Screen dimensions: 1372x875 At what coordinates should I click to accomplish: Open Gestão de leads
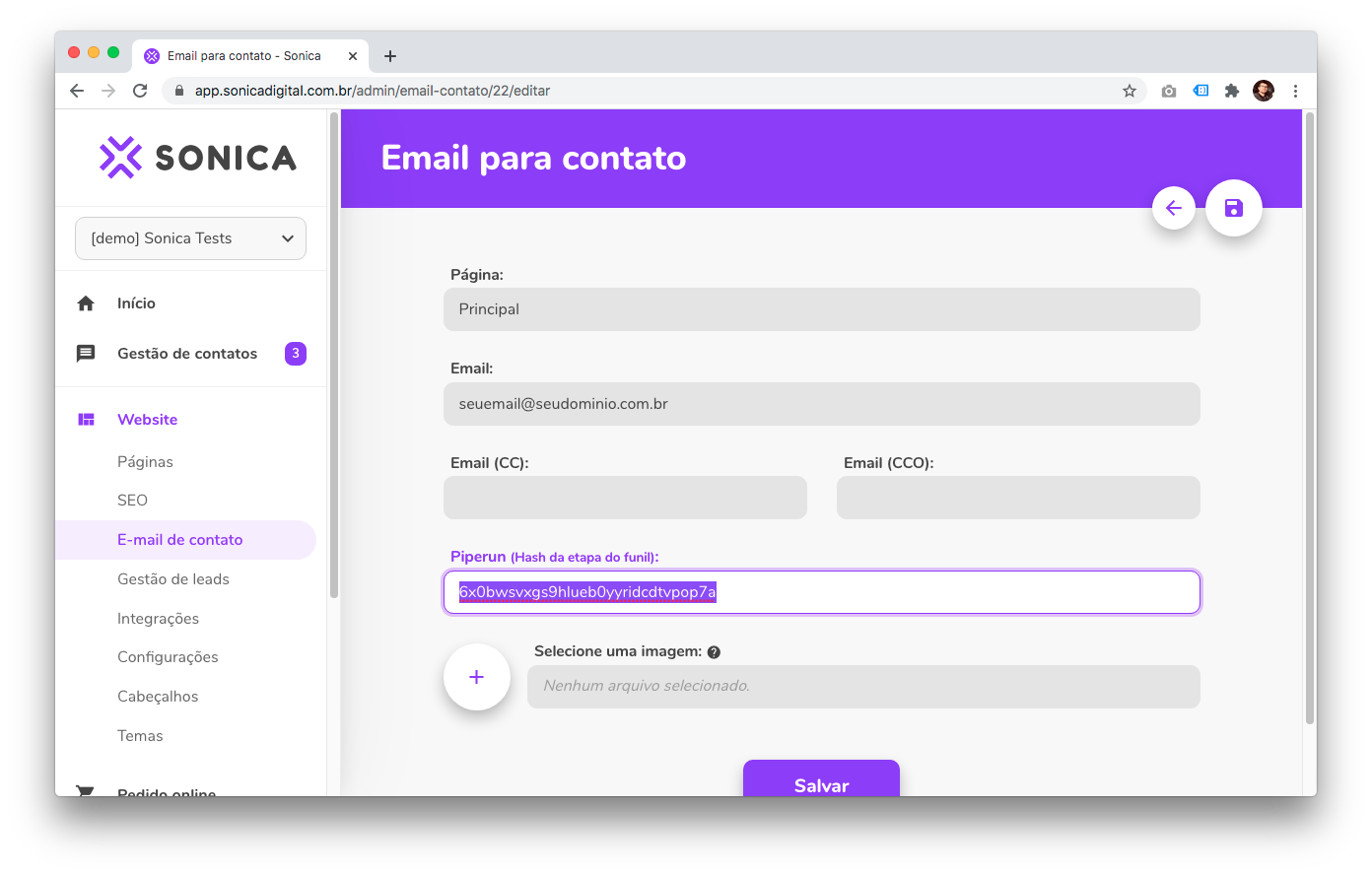(x=173, y=579)
